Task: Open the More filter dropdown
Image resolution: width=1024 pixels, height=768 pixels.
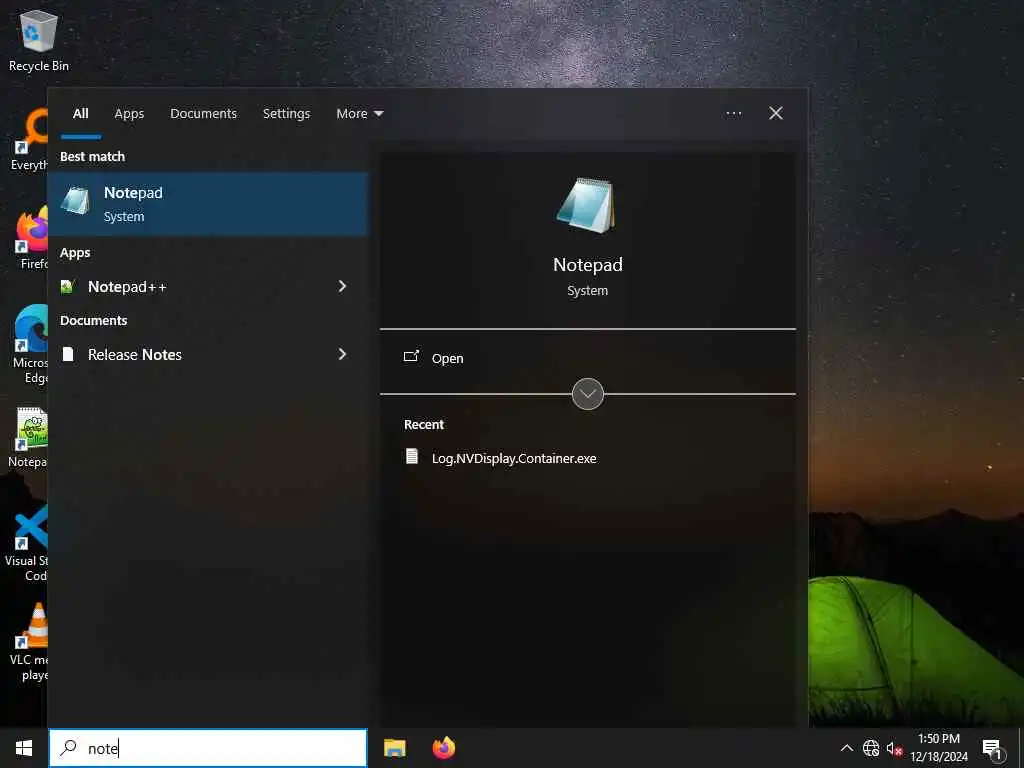Action: click(359, 114)
